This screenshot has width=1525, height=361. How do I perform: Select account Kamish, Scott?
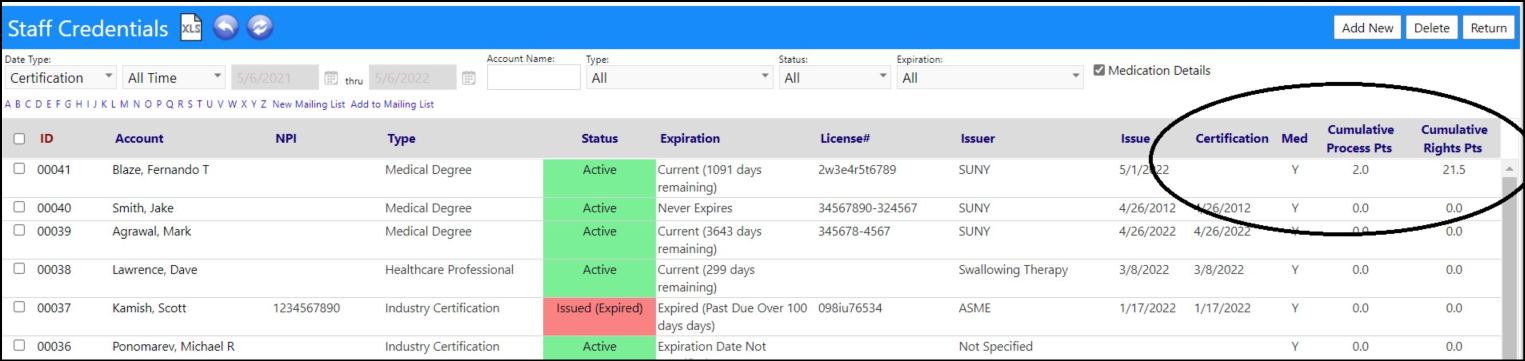pyautogui.click(x=150, y=308)
